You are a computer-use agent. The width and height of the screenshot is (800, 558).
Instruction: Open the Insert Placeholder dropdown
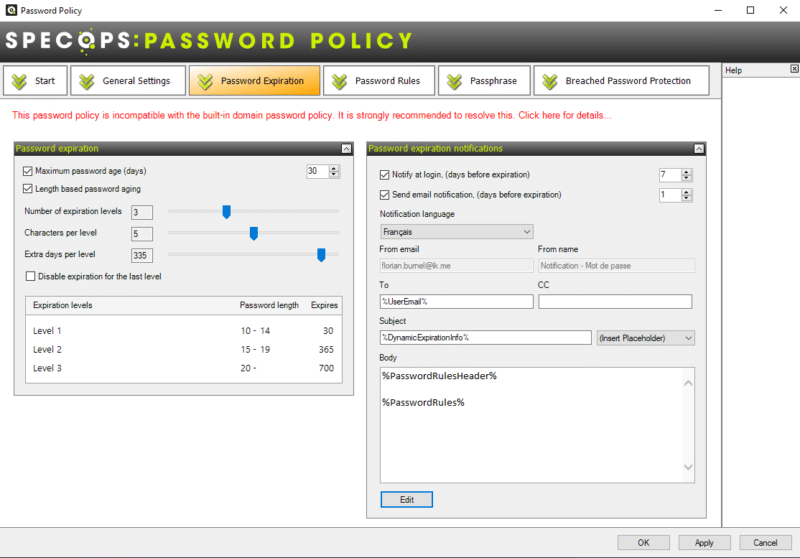click(x=645, y=338)
